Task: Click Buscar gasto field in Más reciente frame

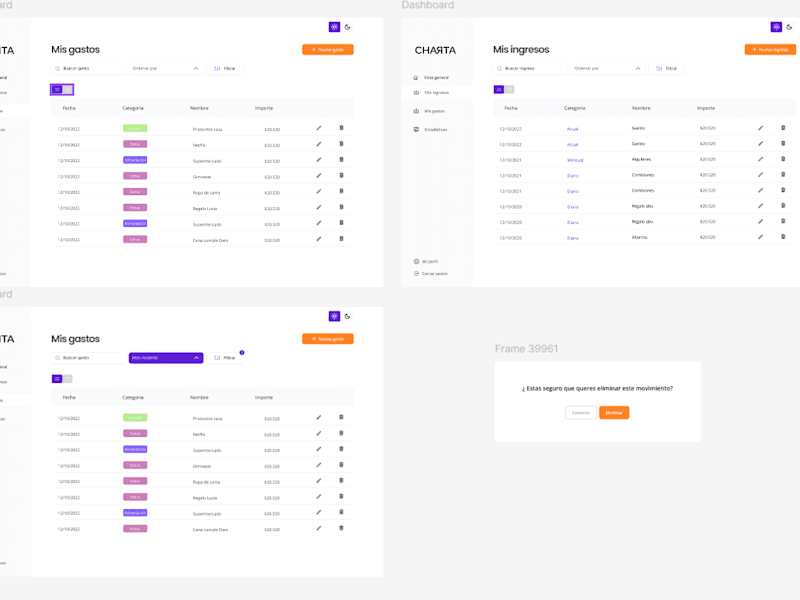Action: coord(88,358)
